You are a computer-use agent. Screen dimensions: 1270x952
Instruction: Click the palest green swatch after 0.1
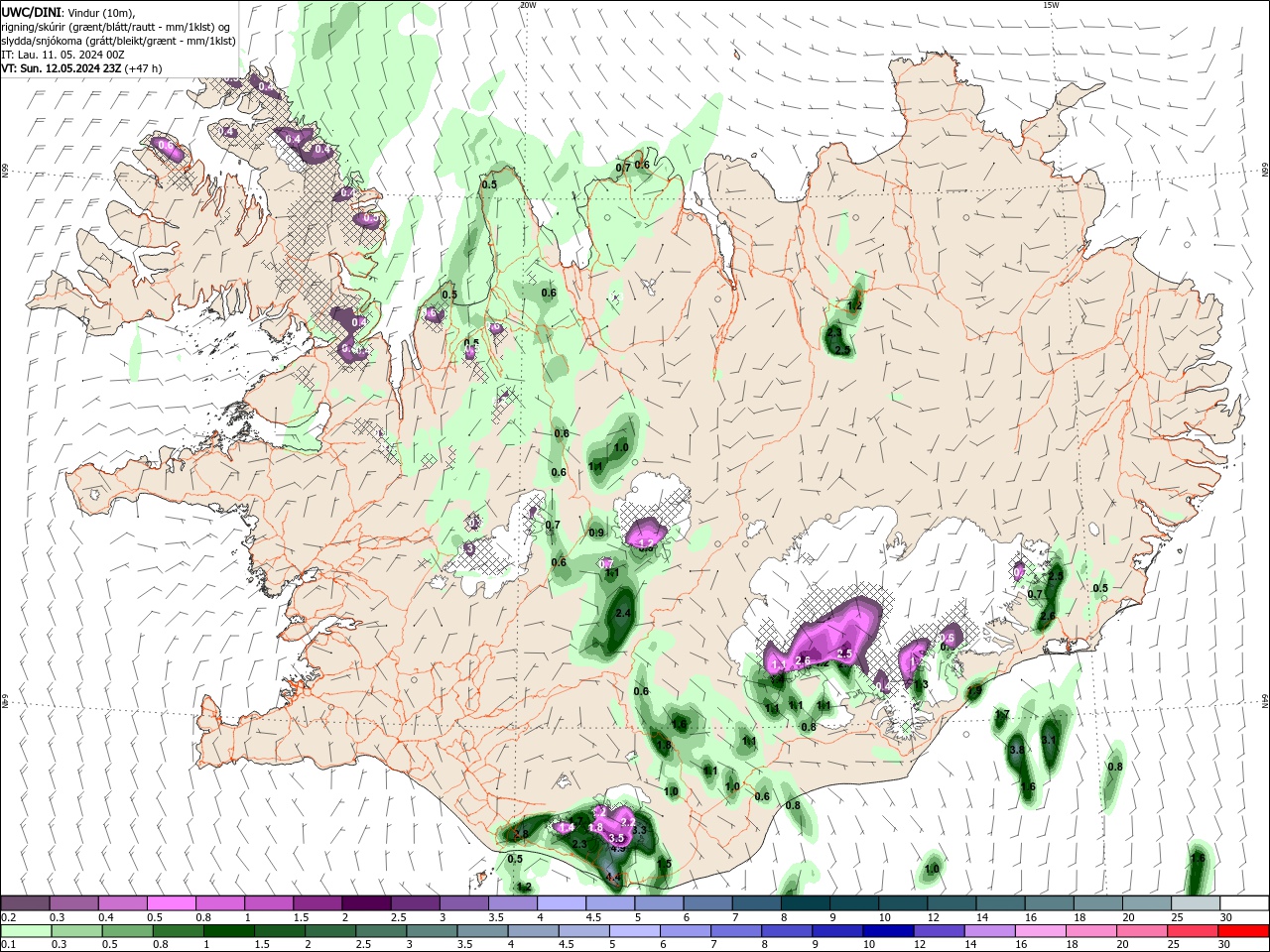25,931
